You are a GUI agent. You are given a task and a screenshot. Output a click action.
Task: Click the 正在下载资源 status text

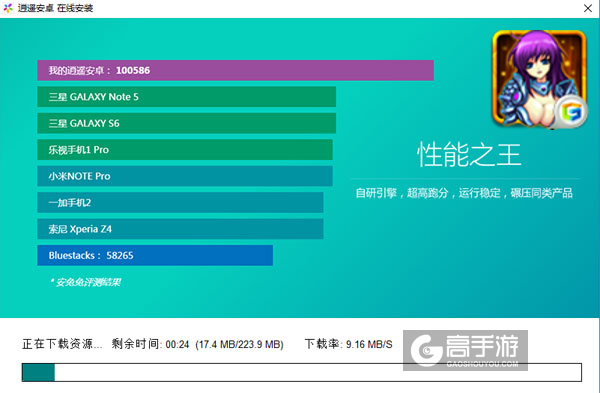pos(62,344)
